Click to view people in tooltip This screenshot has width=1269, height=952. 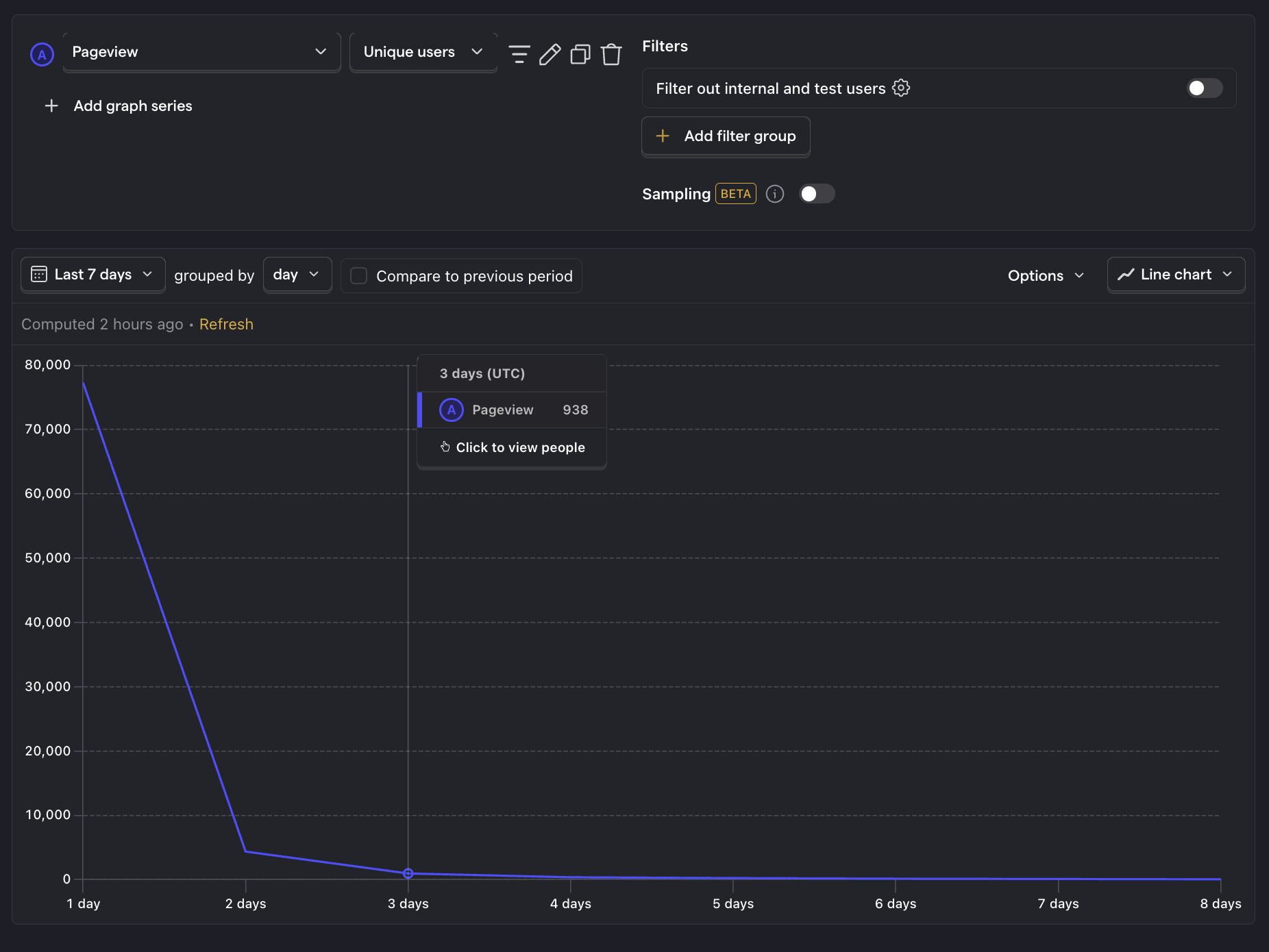point(512,447)
